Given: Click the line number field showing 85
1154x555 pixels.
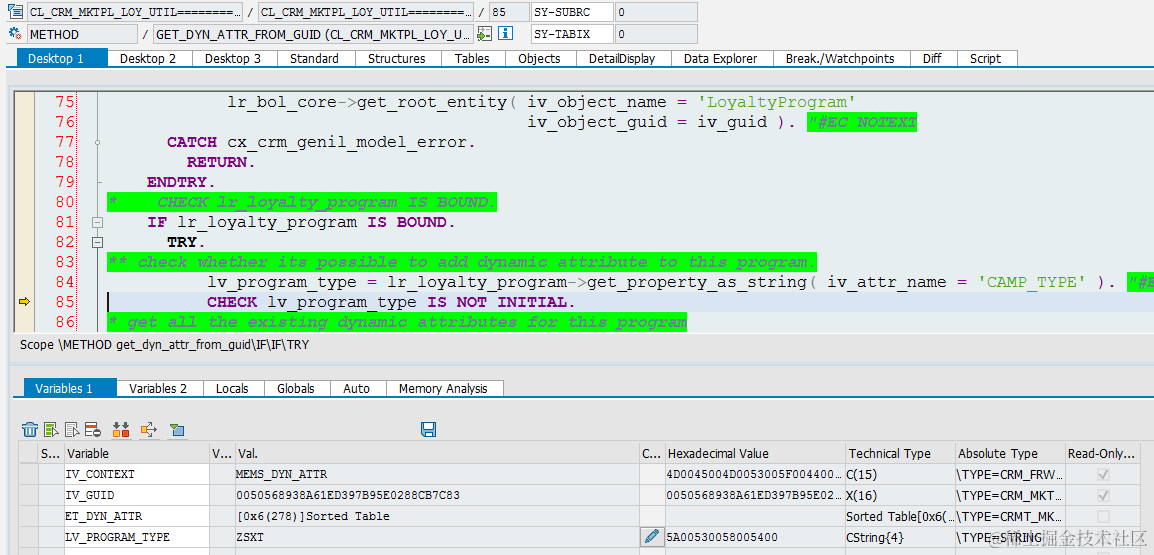Looking at the screenshot, I should (x=509, y=12).
